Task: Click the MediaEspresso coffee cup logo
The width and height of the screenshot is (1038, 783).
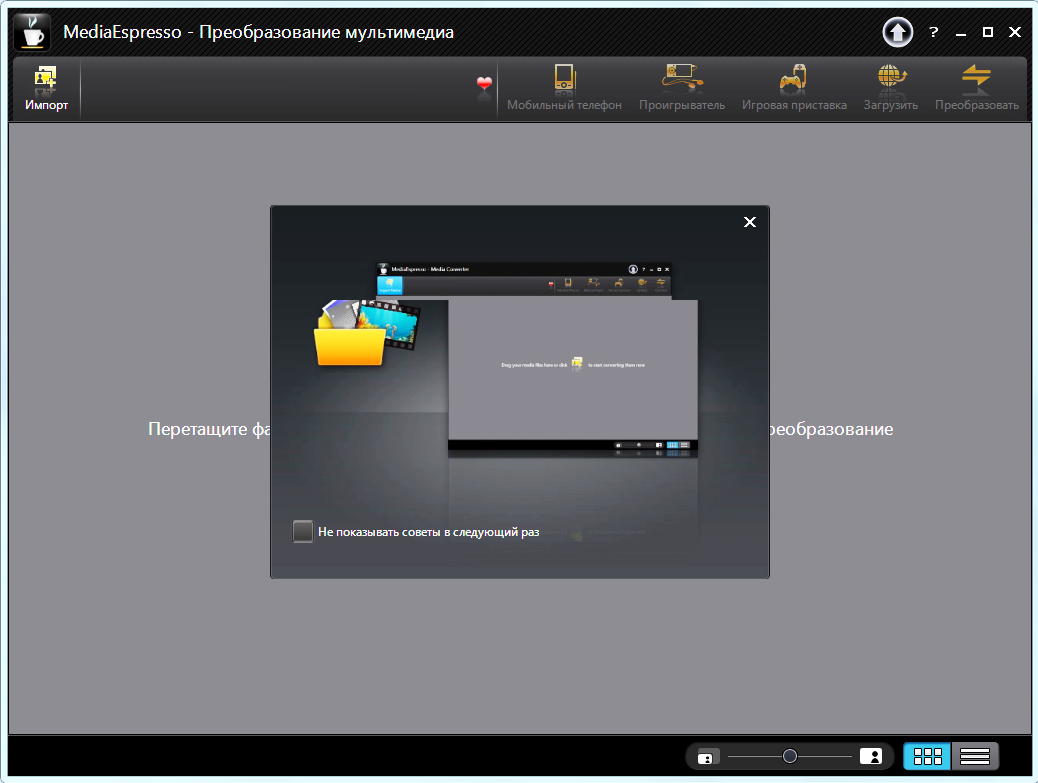Action: (32, 30)
